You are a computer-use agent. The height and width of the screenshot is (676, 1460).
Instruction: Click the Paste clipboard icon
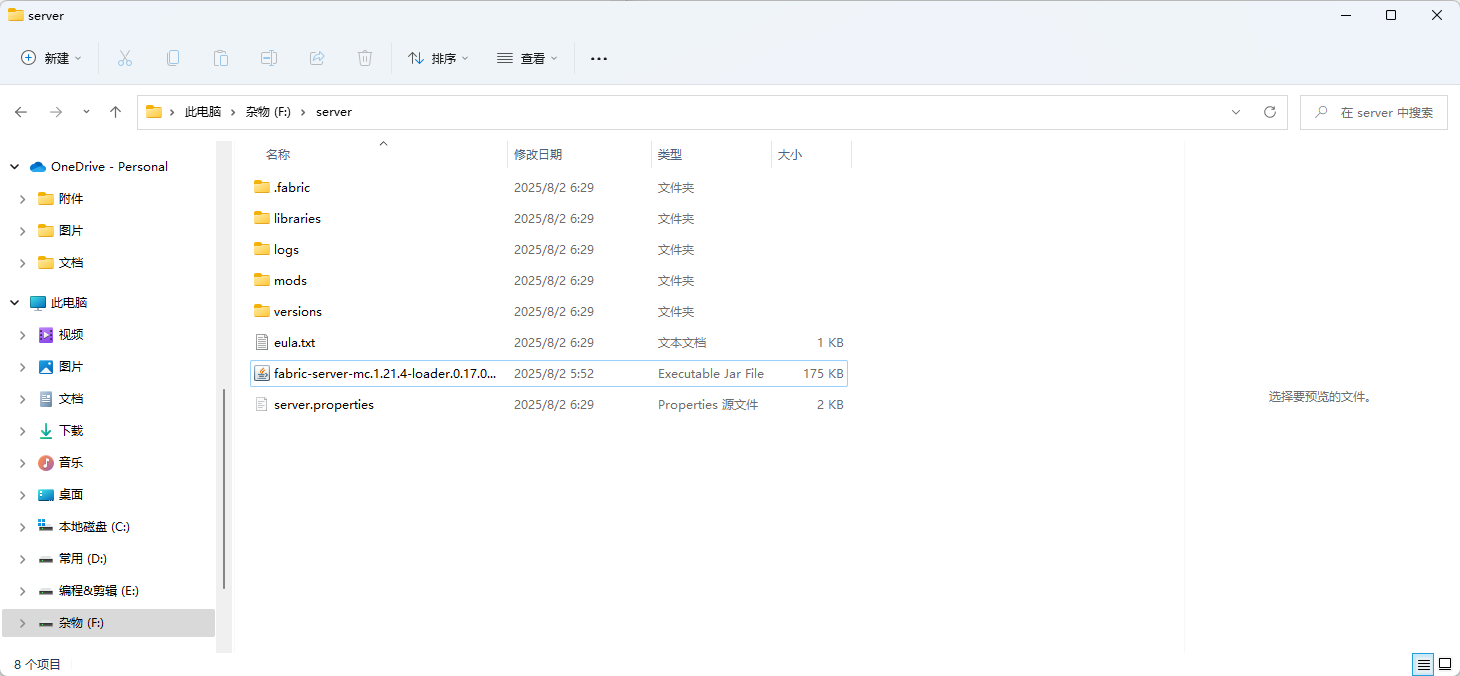pyautogui.click(x=221, y=58)
